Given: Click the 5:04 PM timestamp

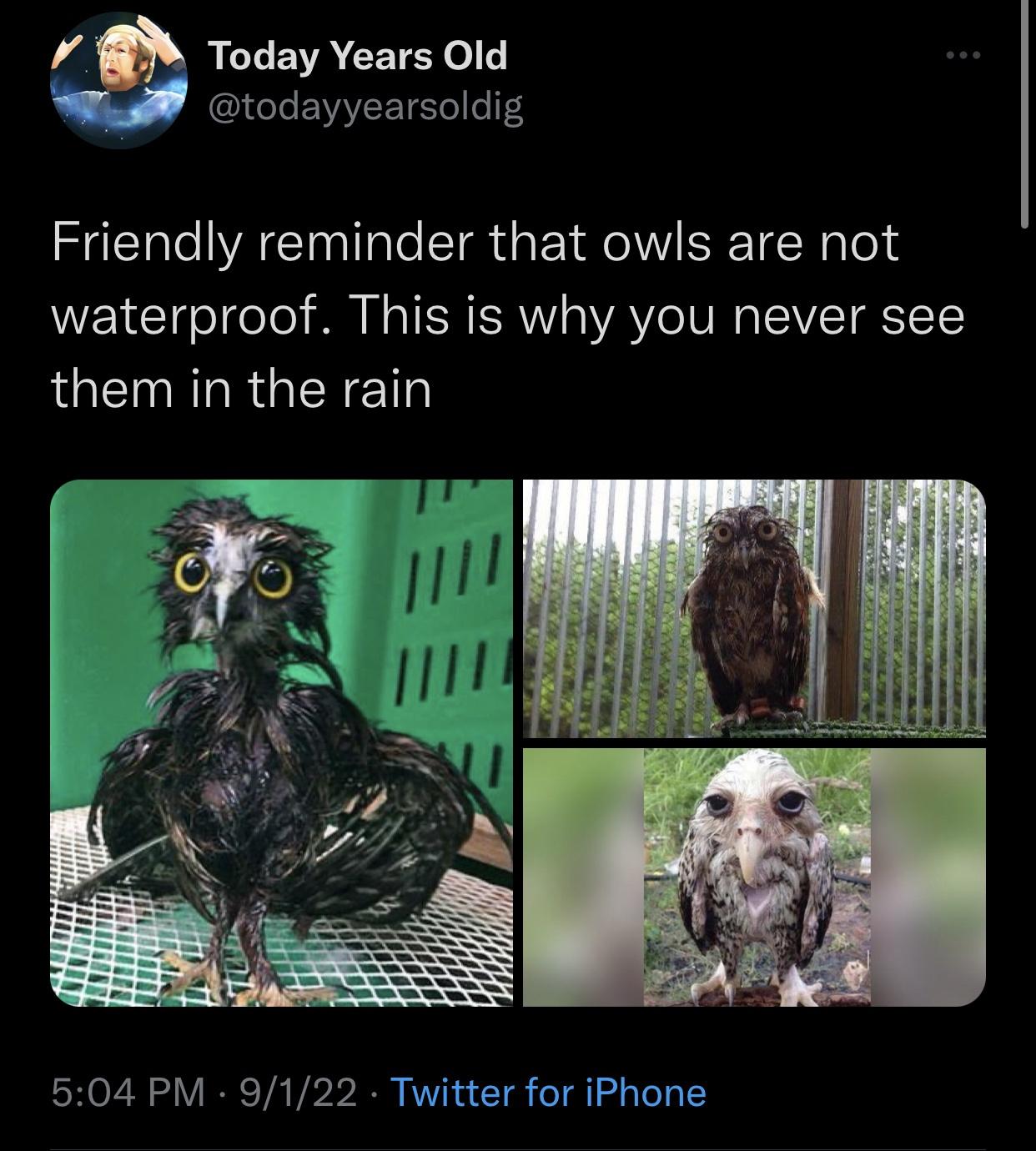Looking at the screenshot, I should [x=128, y=1092].
